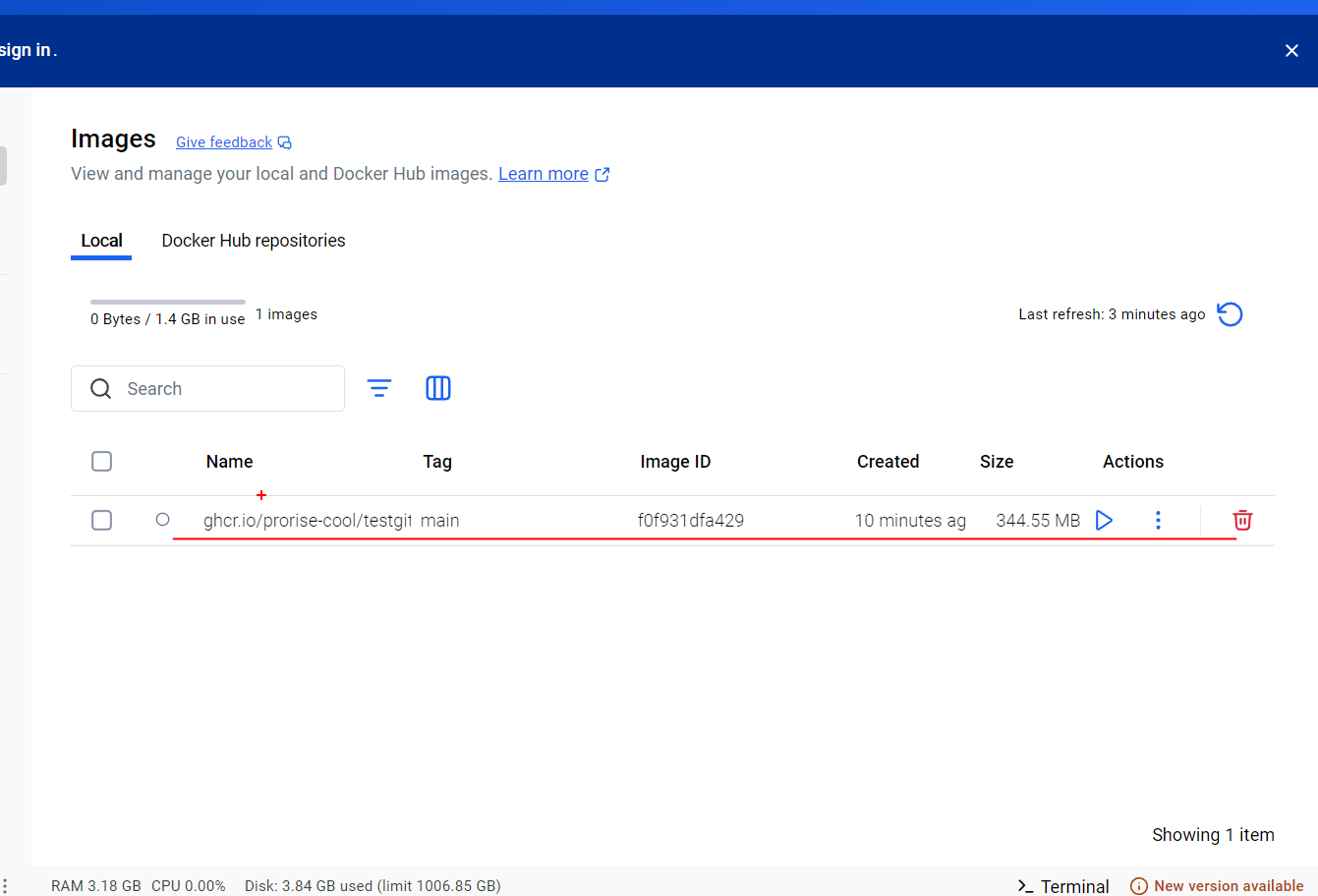Screen dimensions: 1318x896
Task: Open the Terminal from the status bar
Action: click(1063, 885)
